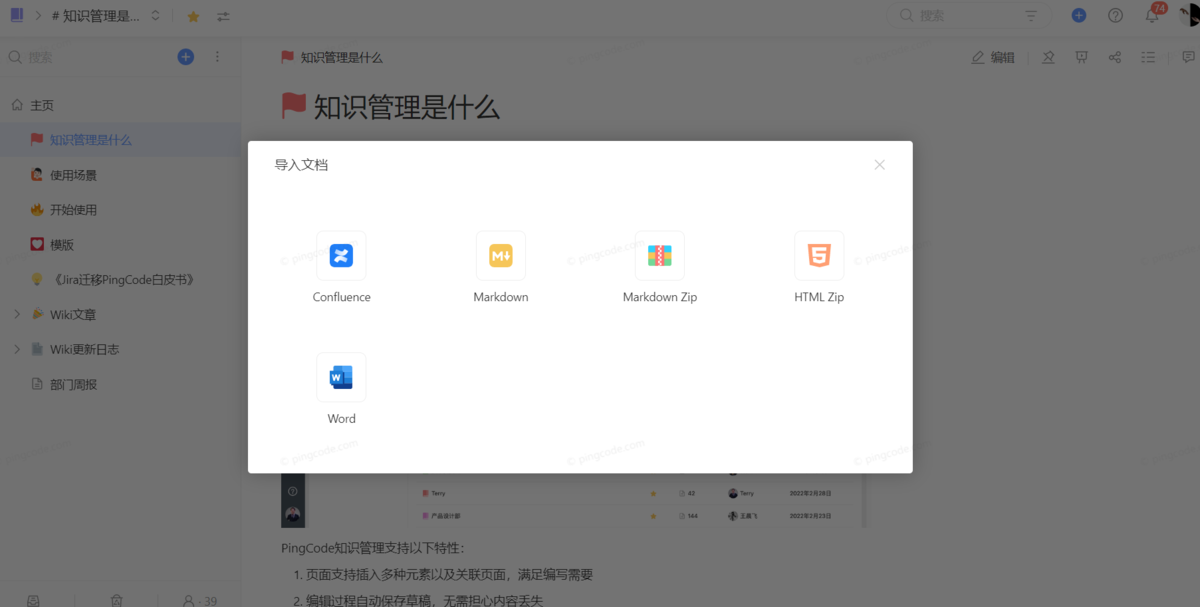Screen dimensions: 1200x607
Task: Choose HTML Zip import icon
Action: pyautogui.click(x=819, y=256)
